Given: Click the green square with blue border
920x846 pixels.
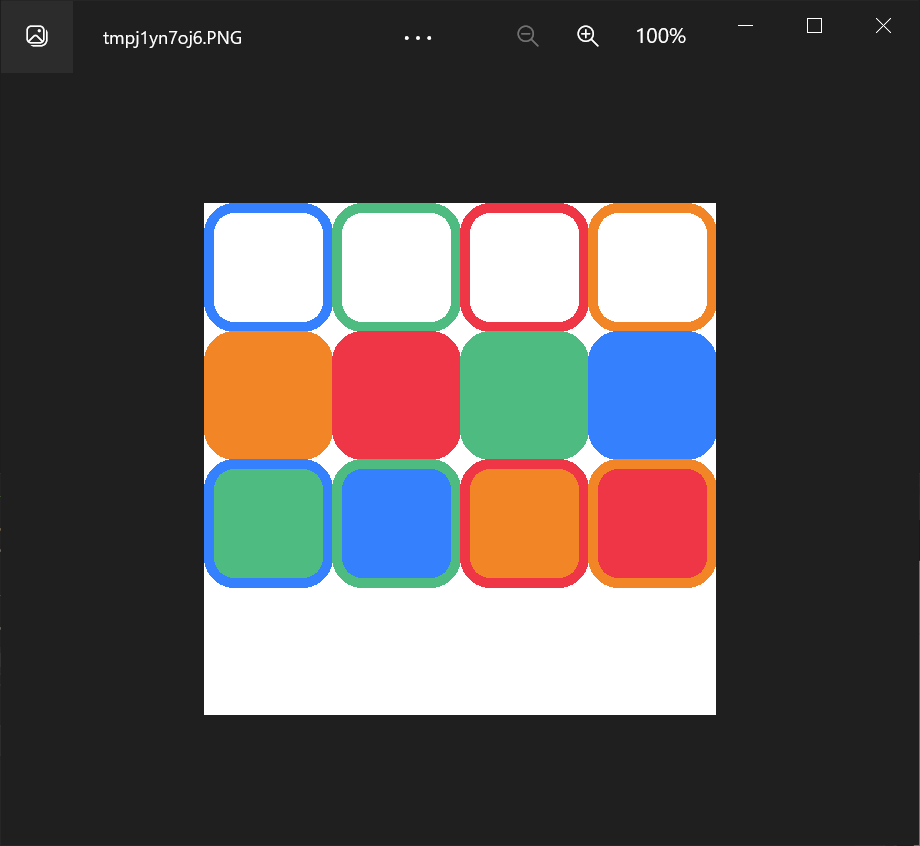Looking at the screenshot, I should (x=268, y=523).
